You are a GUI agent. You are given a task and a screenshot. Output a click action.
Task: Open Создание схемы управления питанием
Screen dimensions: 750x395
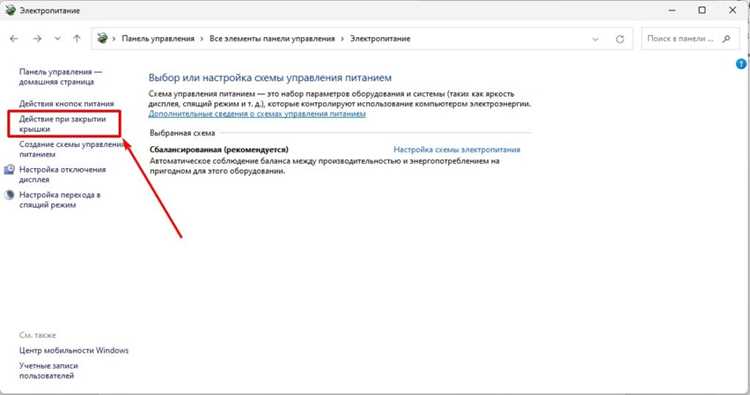coord(71,149)
